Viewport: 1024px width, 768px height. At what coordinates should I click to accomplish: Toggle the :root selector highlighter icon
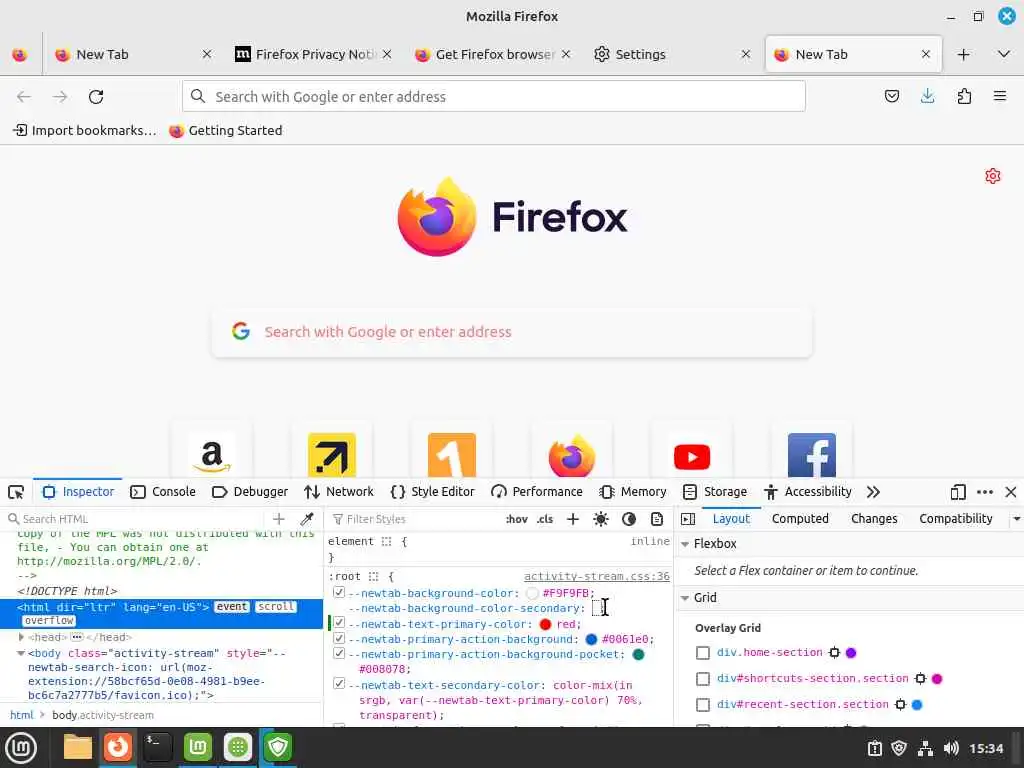[x=374, y=577]
